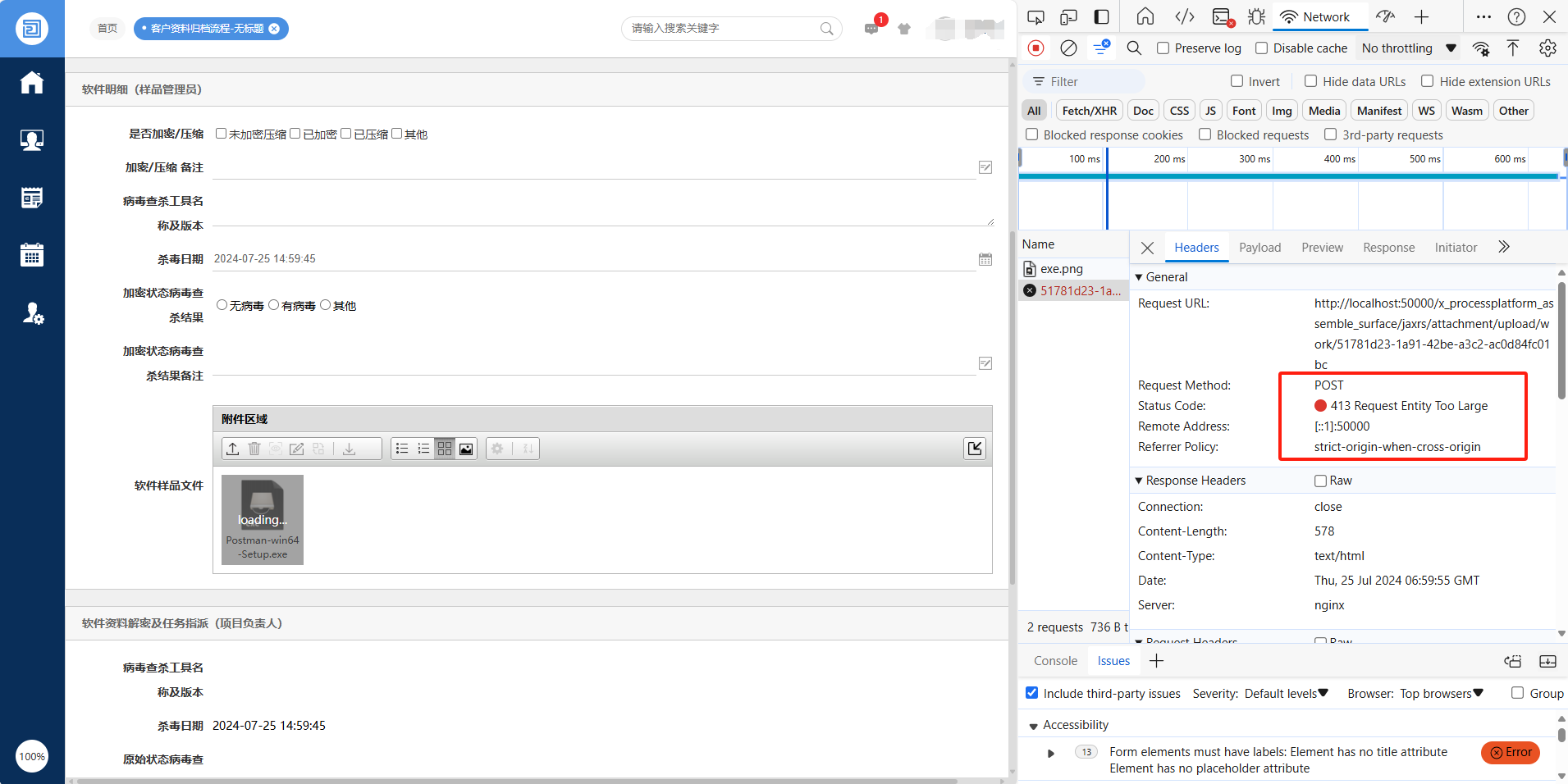
Task: Check the Invert filter checkbox
Action: (1237, 81)
